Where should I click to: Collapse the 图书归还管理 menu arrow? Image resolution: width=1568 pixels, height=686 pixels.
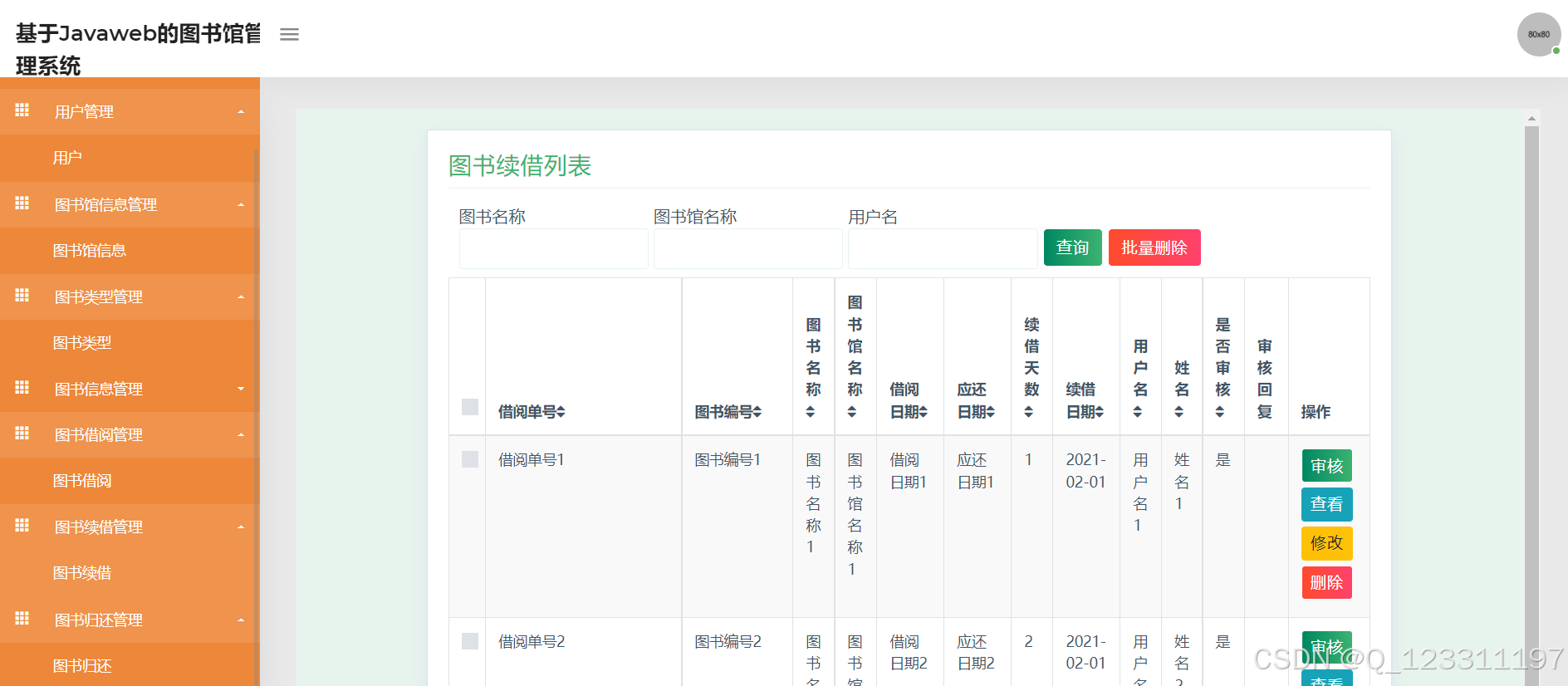coord(241,620)
